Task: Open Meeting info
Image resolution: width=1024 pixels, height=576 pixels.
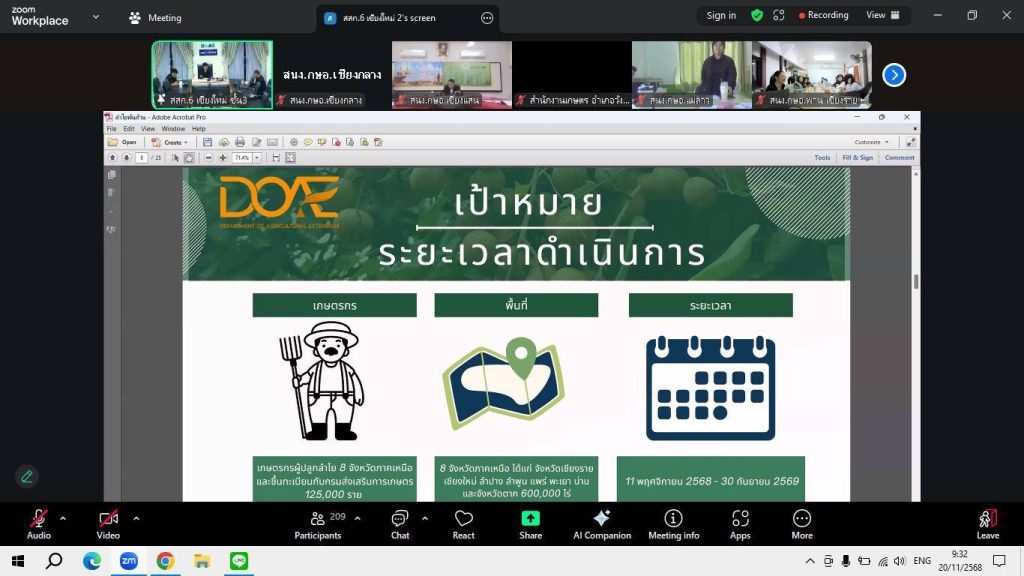Action: [673, 524]
